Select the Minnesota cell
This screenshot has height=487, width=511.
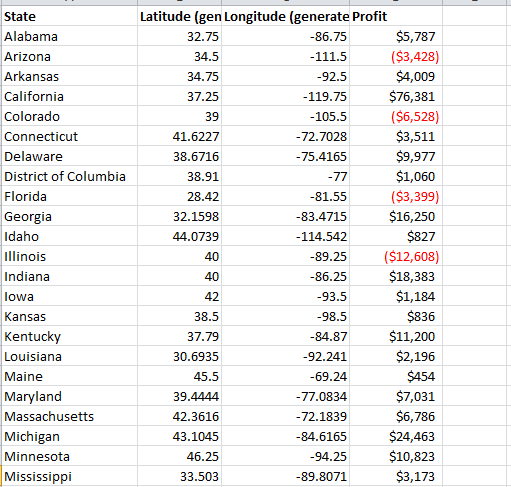(69, 456)
